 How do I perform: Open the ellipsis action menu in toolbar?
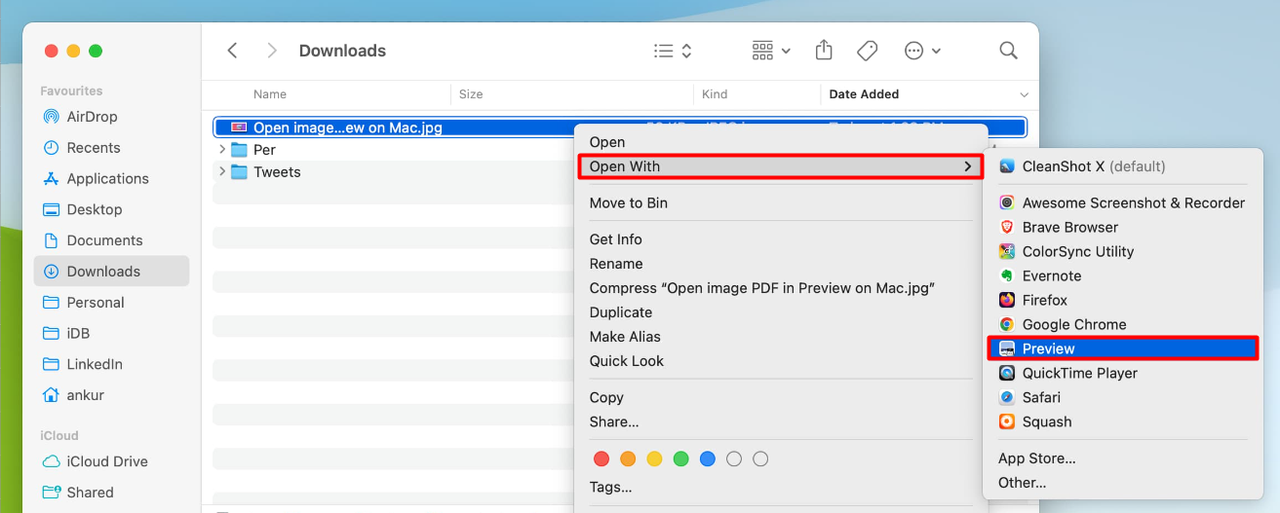(x=922, y=50)
